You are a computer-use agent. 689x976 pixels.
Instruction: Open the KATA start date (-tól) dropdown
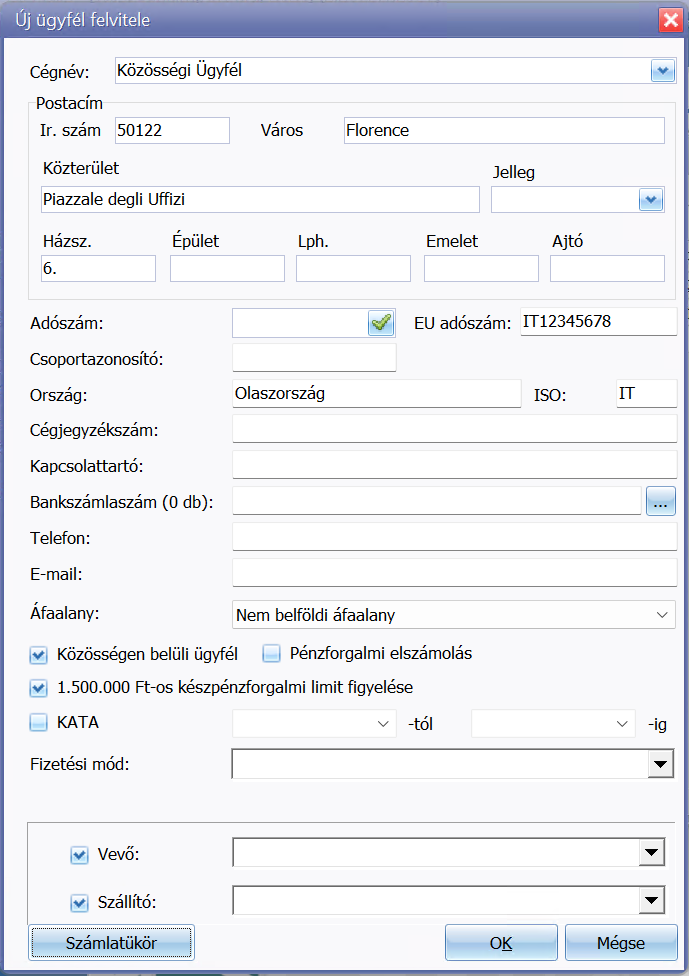click(382, 722)
